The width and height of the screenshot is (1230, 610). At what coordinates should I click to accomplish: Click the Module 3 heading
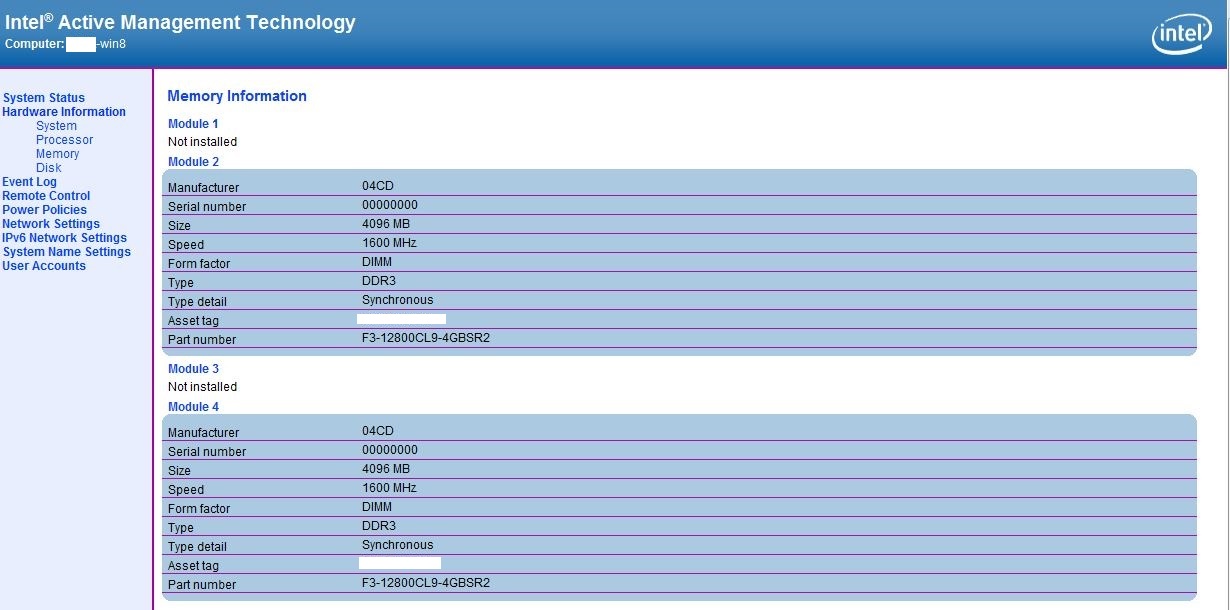coord(193,369)
